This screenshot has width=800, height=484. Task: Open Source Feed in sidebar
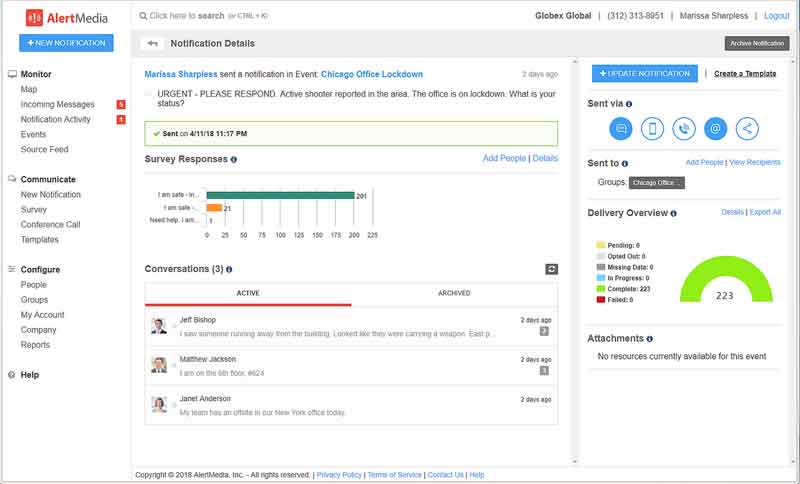point(44,149)
